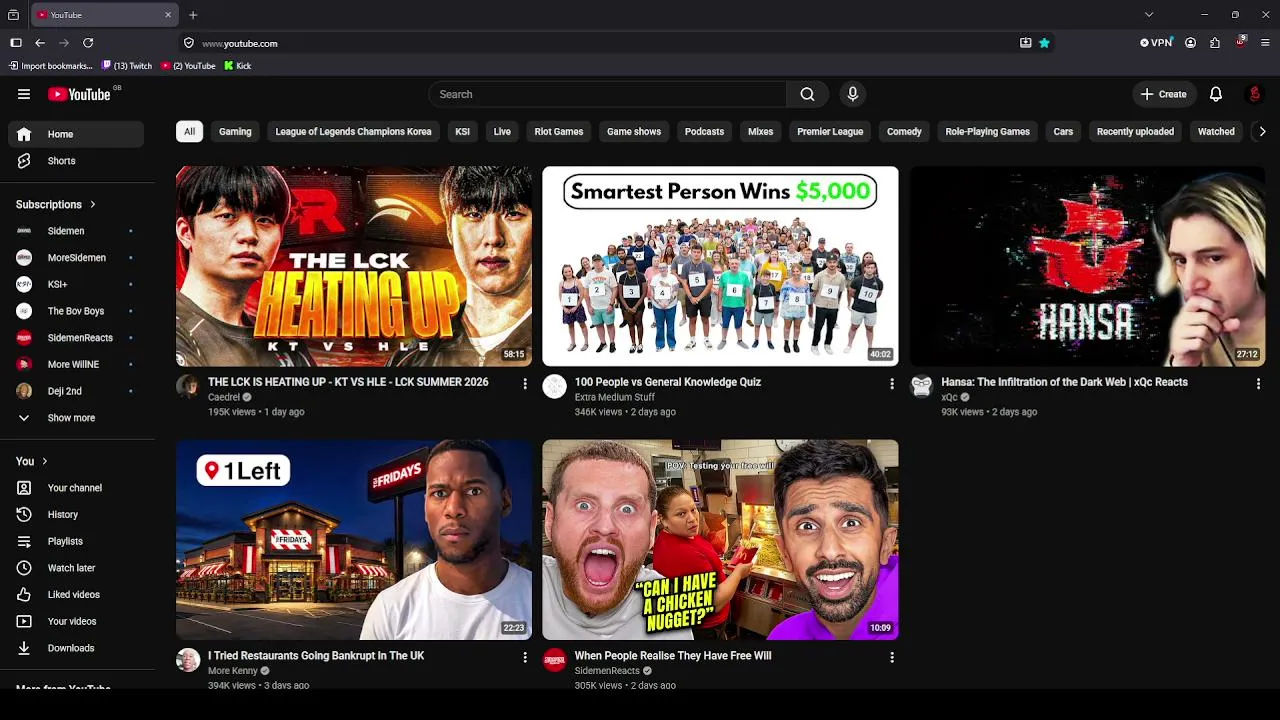This screenshot has height=720, width=1280.
Task: Toggle the bookmark star for this page
Action: click(1044, 43)
